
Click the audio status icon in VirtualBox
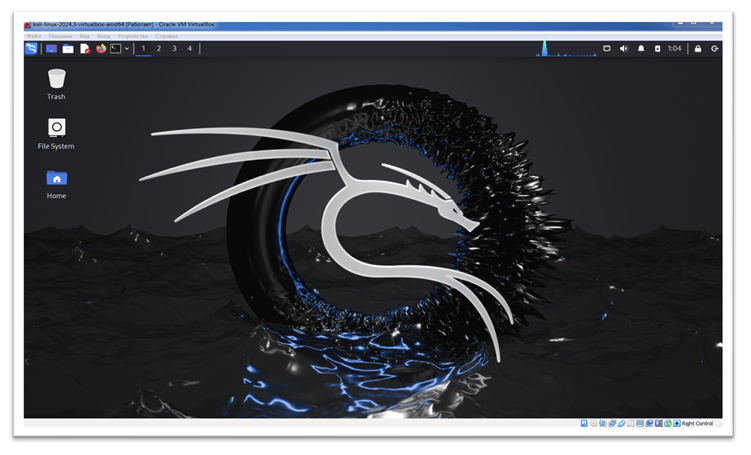point(603,423)
